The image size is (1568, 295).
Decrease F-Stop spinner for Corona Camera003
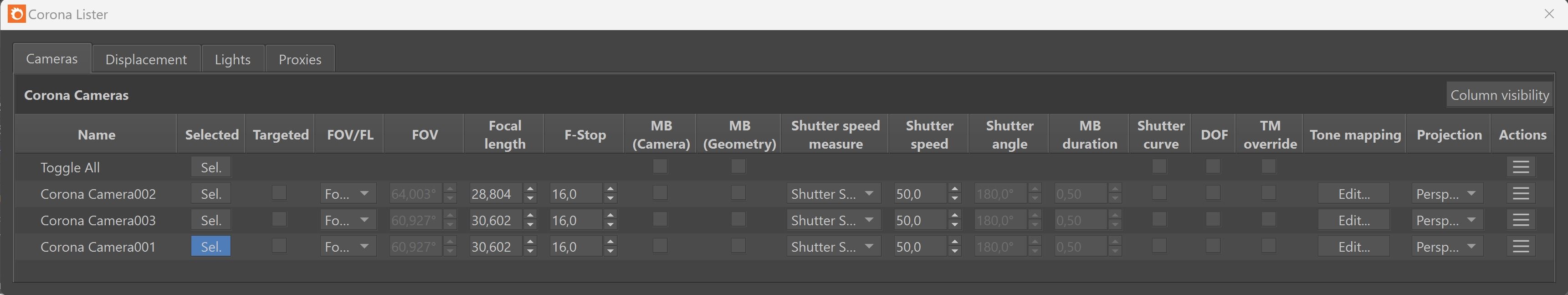coord(610,225)
